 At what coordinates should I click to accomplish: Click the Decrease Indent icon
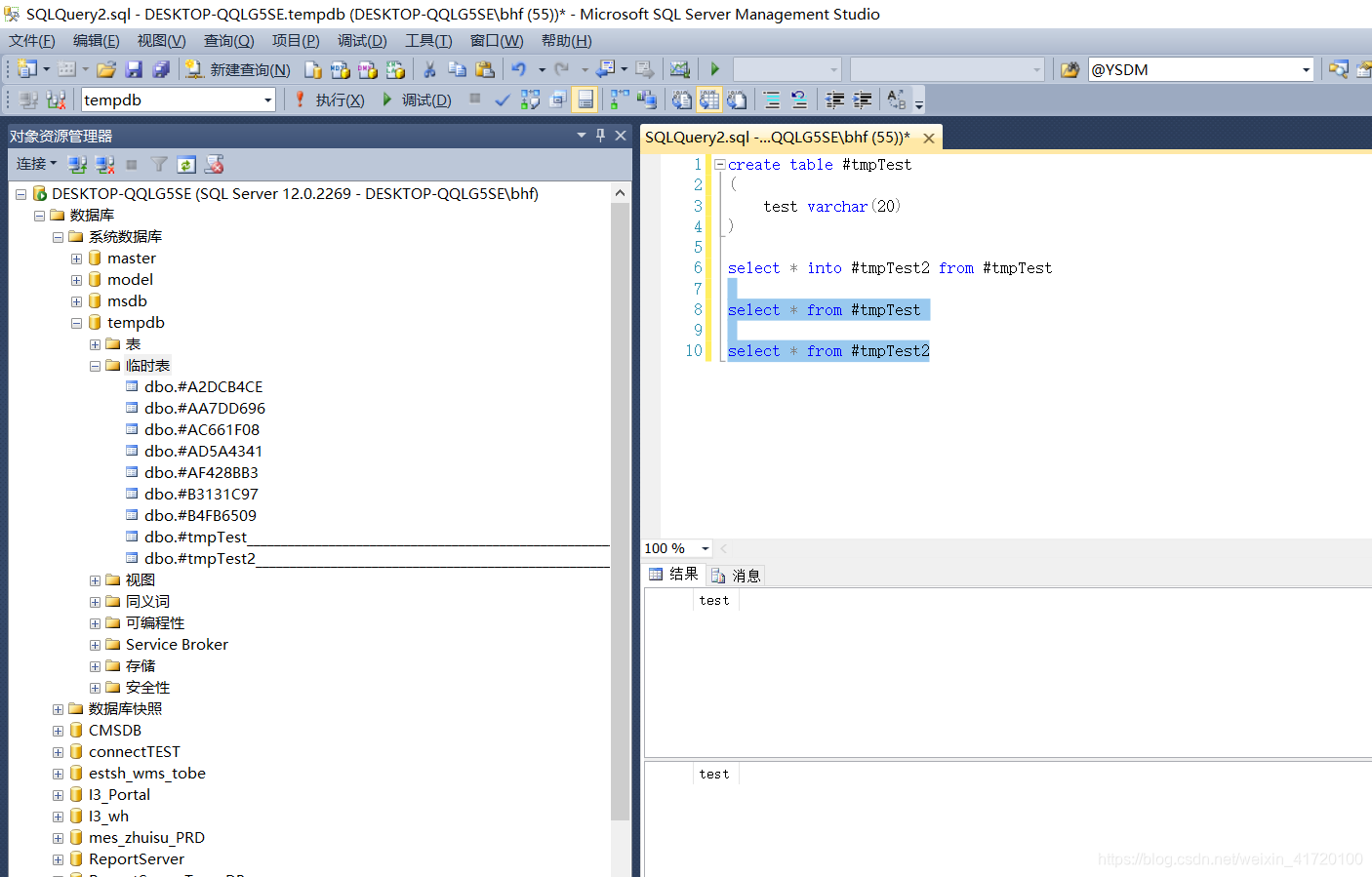click(x=835, y=100)
